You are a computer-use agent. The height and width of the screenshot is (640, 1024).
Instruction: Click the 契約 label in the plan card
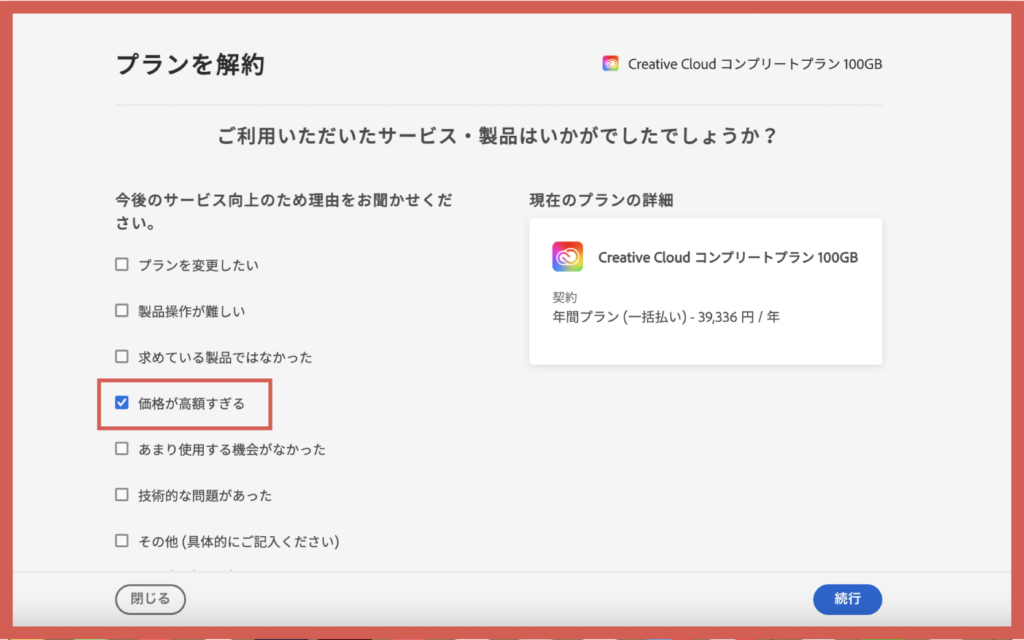[565, 297]
